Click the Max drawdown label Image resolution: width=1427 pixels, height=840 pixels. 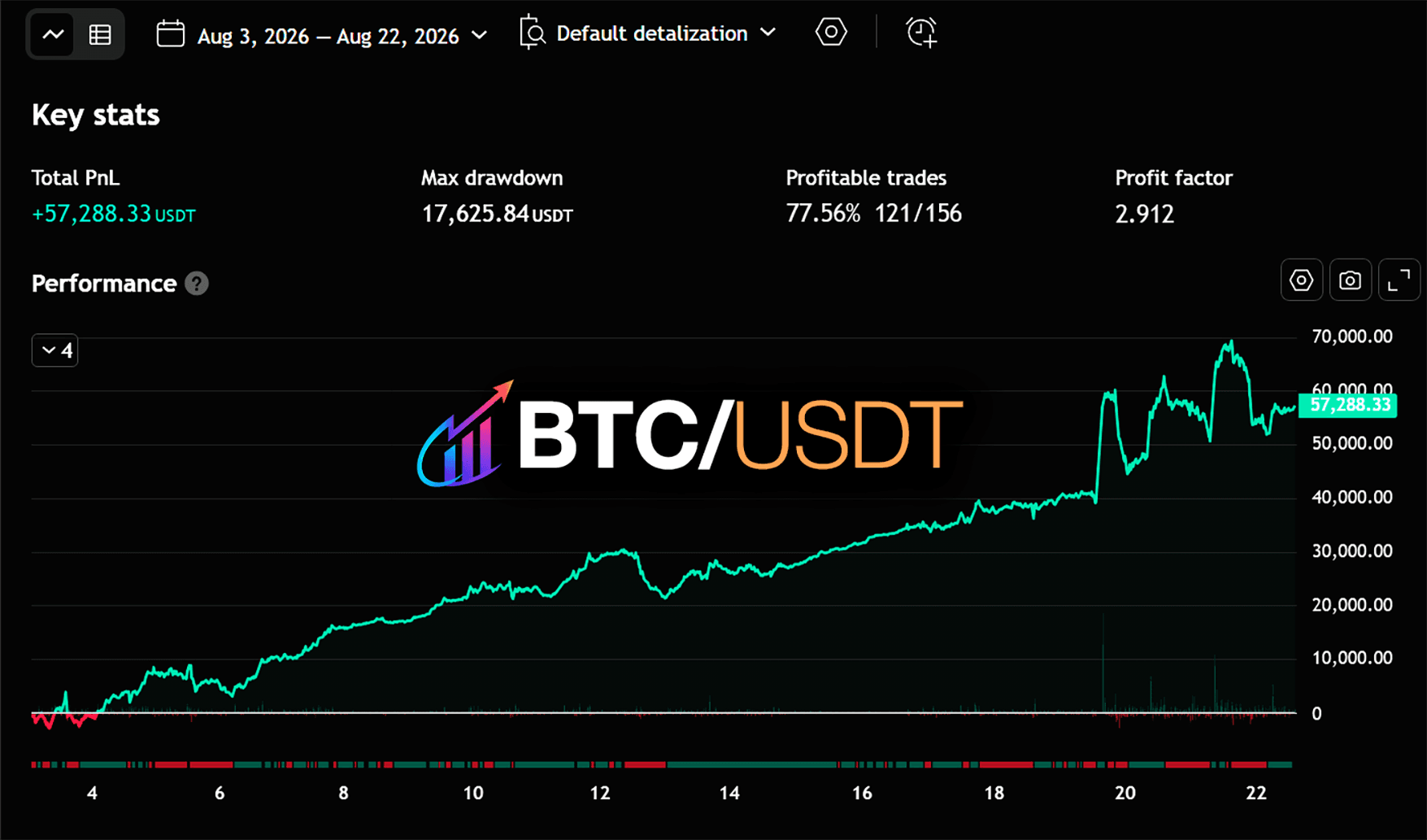point(492,178)
